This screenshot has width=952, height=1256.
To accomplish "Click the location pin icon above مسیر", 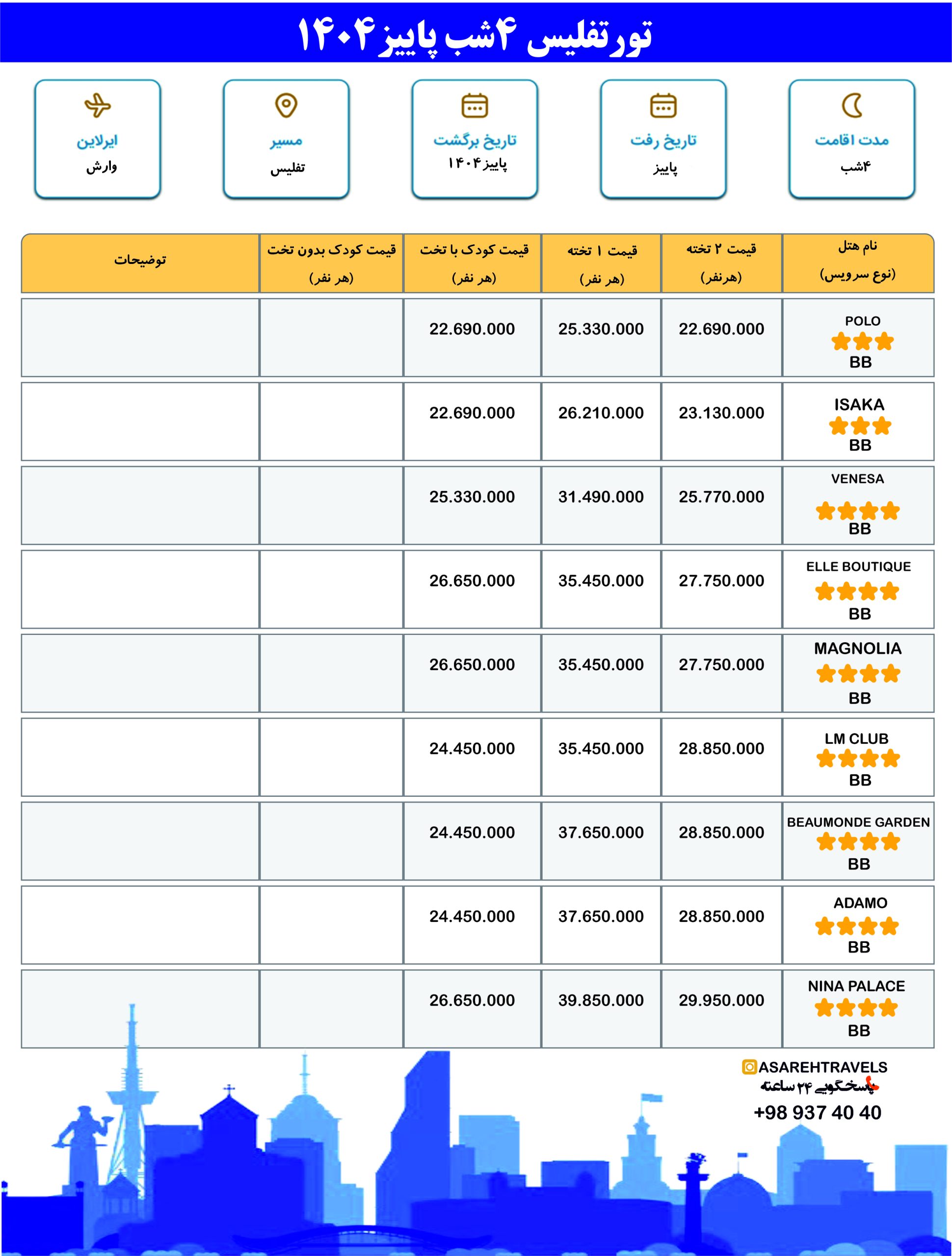I will tap(286, 105).
